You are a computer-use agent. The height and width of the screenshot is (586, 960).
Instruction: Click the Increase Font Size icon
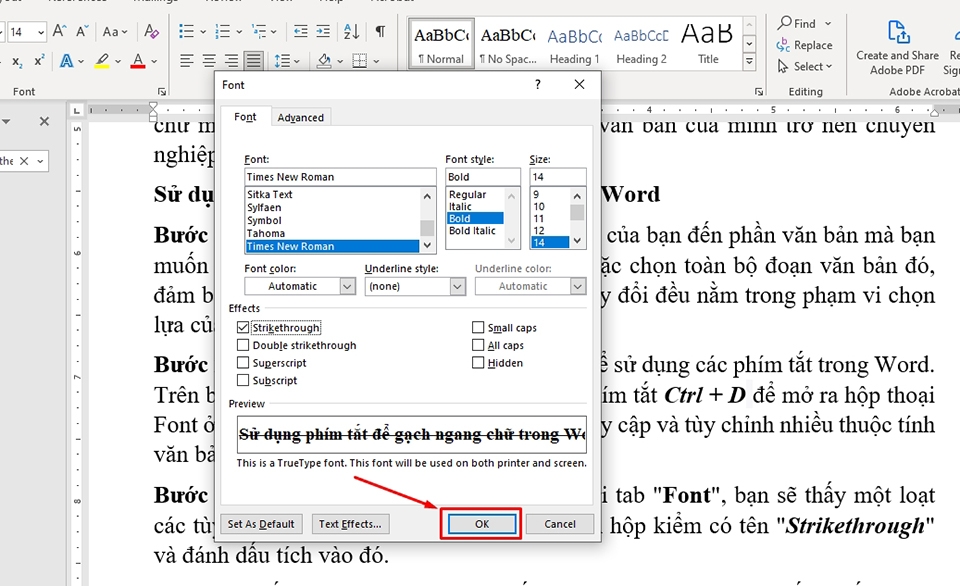[59, 31]
